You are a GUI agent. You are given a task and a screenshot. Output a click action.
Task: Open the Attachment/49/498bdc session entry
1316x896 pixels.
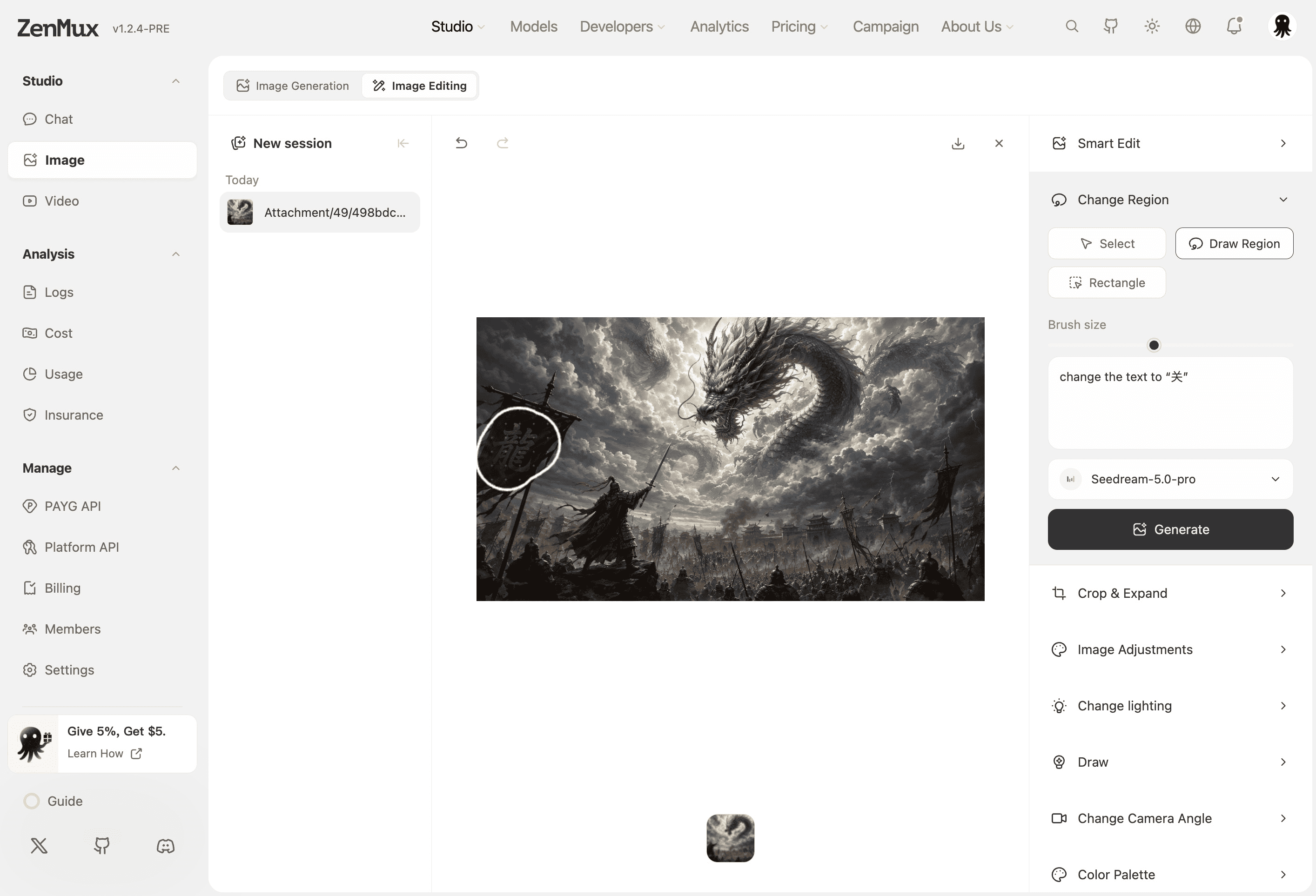click(x=320, y=212)
